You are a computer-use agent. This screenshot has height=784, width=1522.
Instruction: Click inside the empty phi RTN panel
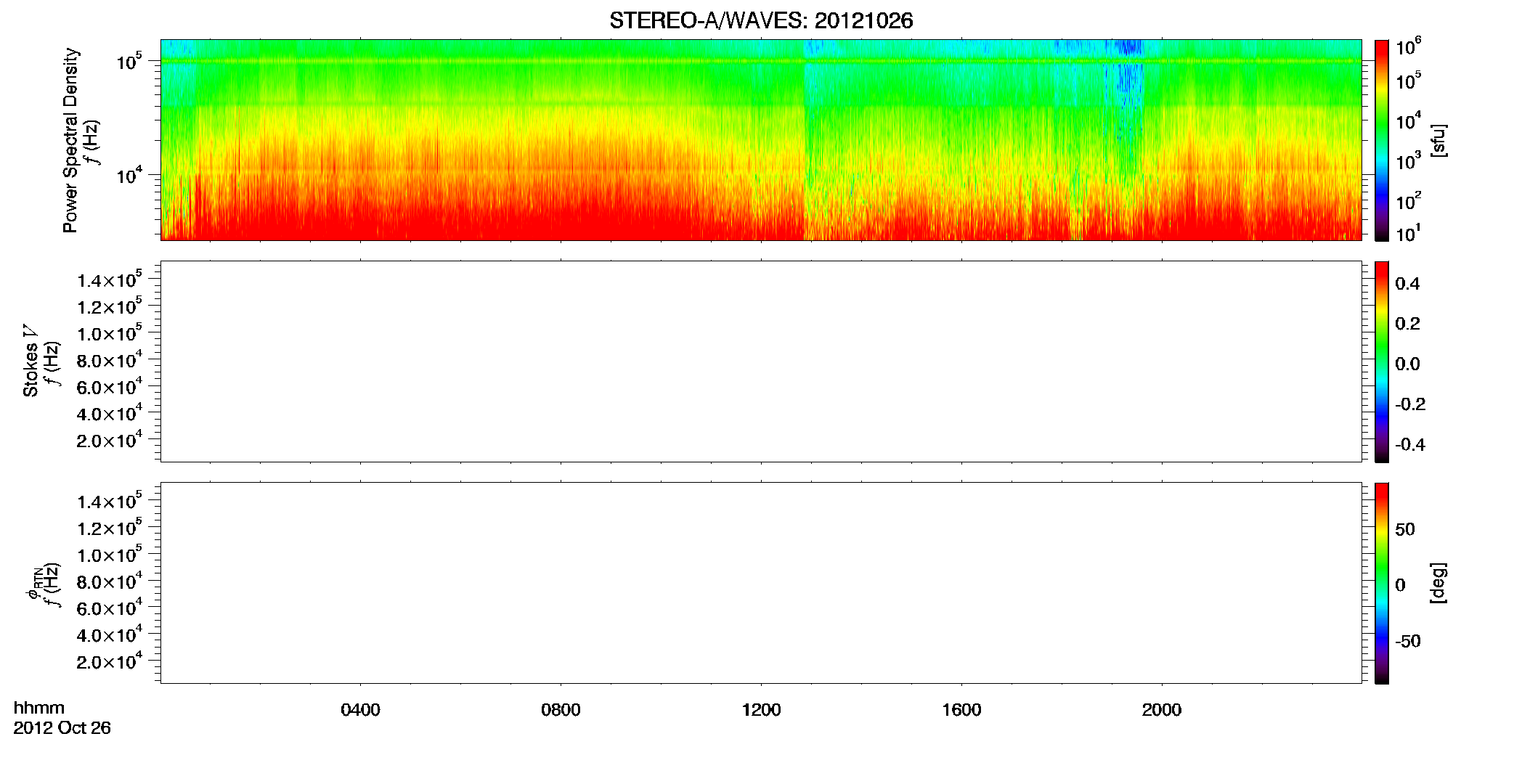(x=761, y=583)
